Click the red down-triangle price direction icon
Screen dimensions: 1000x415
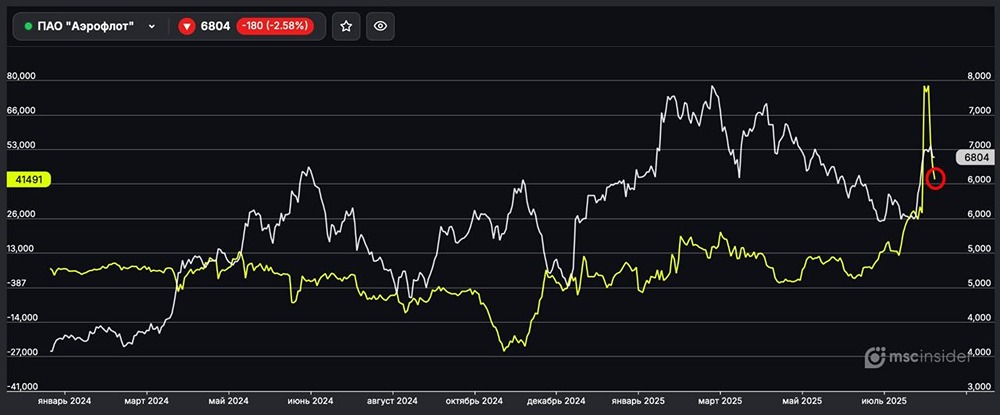coord(186,27)
